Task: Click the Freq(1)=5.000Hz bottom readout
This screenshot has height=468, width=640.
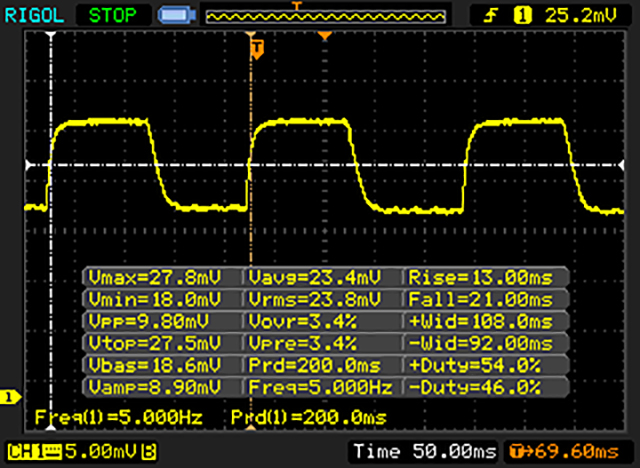Action: [x=119, y=417]
